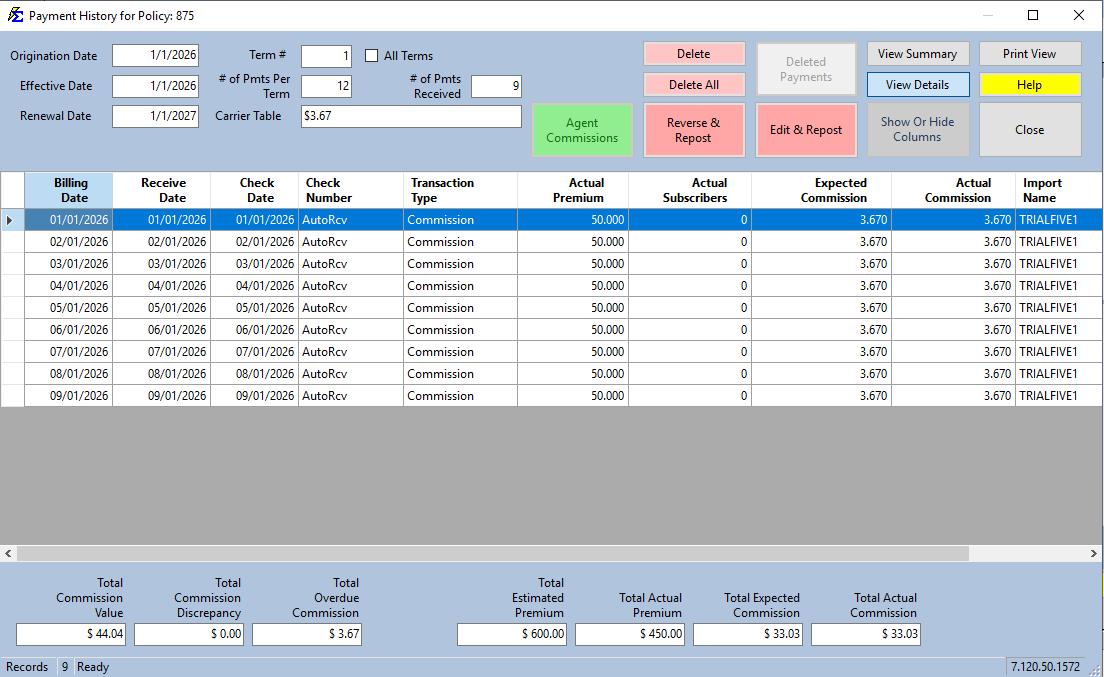Click the Delete button
This screenshot has width=1104, height=677.
pos(694,53)
